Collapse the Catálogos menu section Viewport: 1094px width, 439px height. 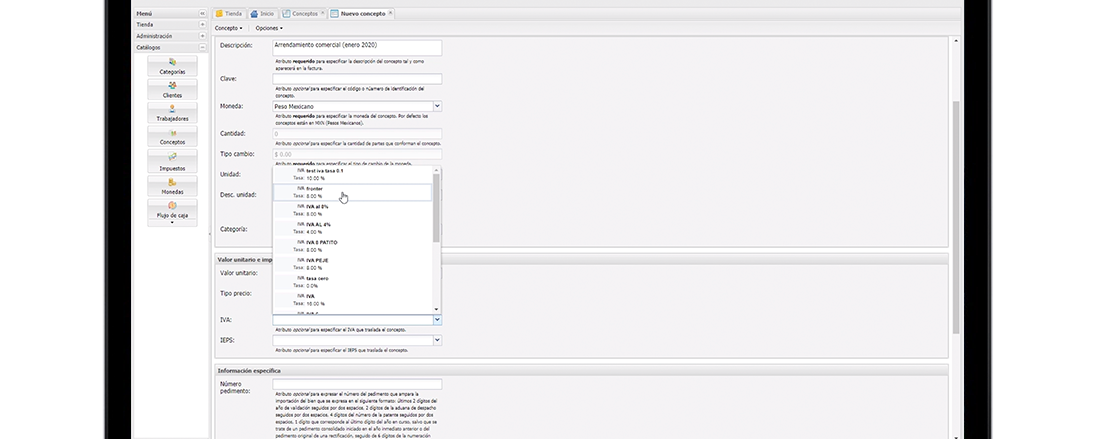[x=203, y=48]
